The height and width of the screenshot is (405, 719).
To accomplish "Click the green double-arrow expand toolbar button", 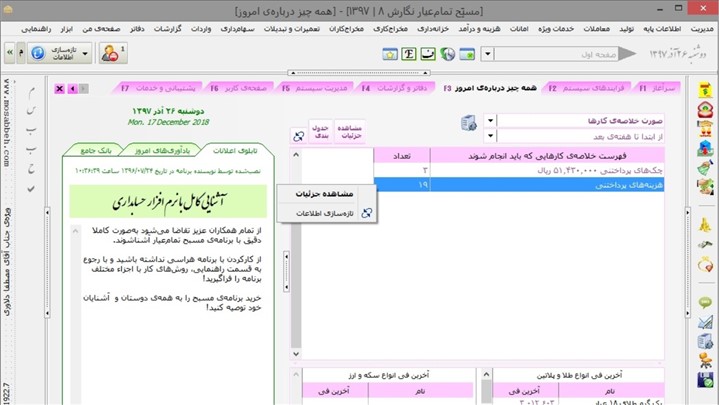I will [x=10, y=53].
